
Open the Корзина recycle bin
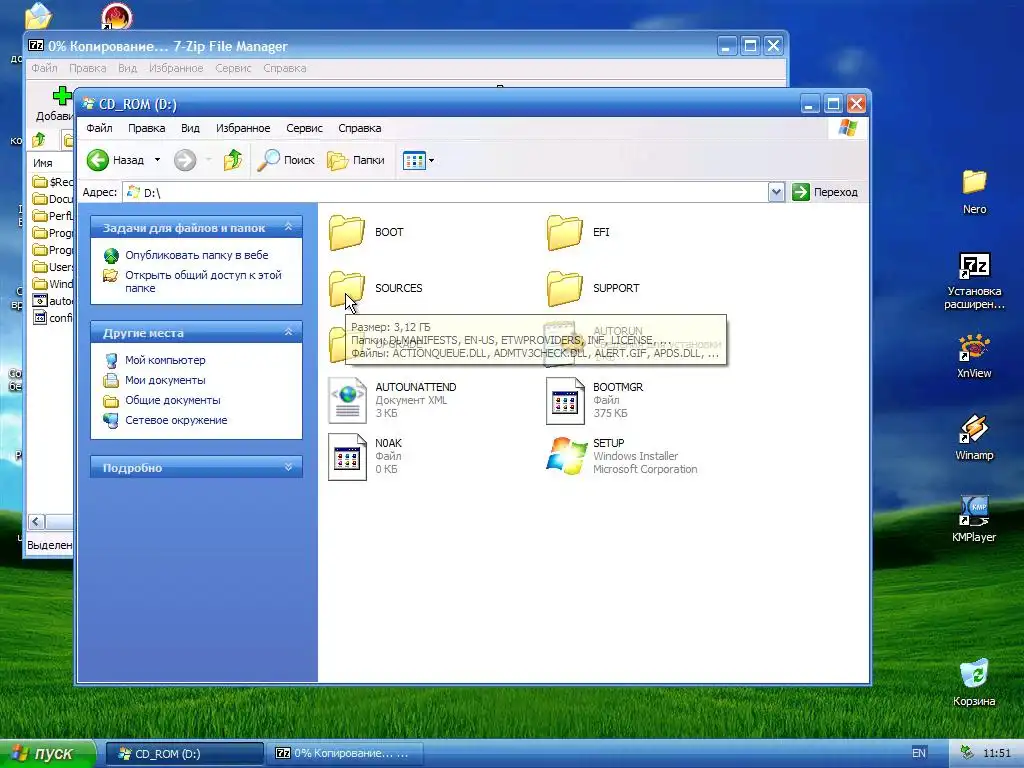coord(974,683)
